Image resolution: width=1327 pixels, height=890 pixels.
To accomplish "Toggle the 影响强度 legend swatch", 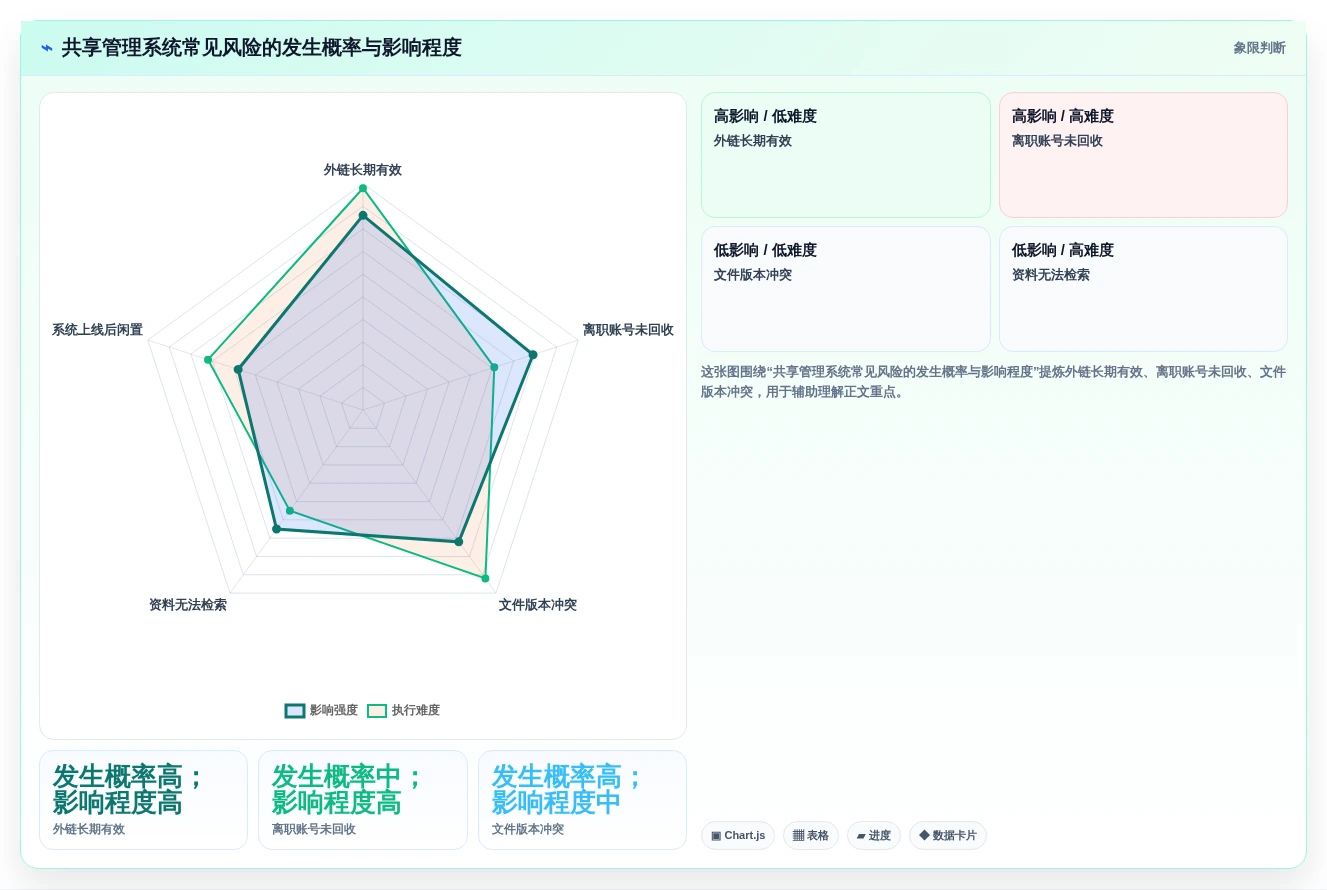I will pos(295,711).
